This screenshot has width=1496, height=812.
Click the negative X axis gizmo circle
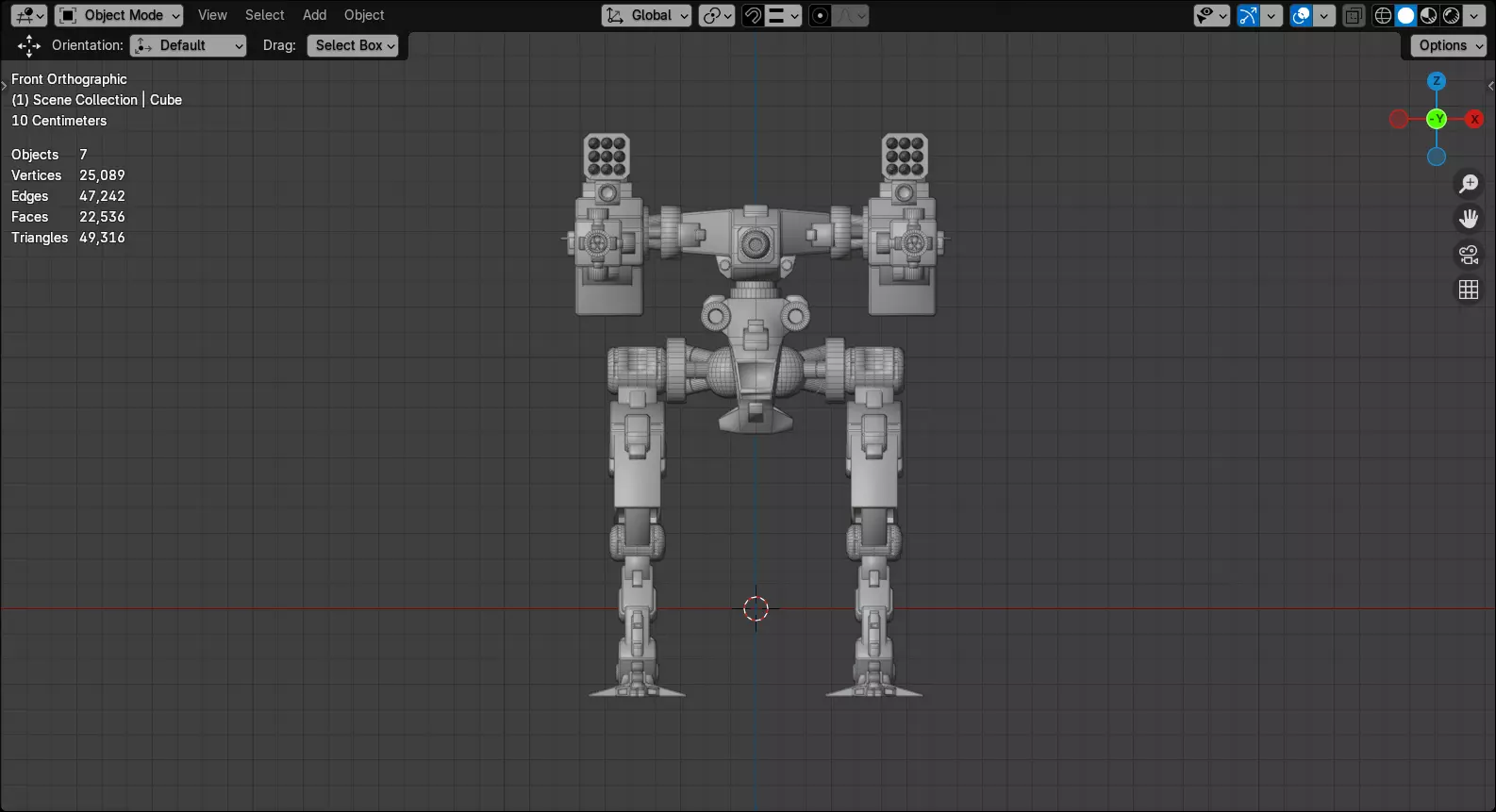pyautogui.click(x=1399, y=119)
